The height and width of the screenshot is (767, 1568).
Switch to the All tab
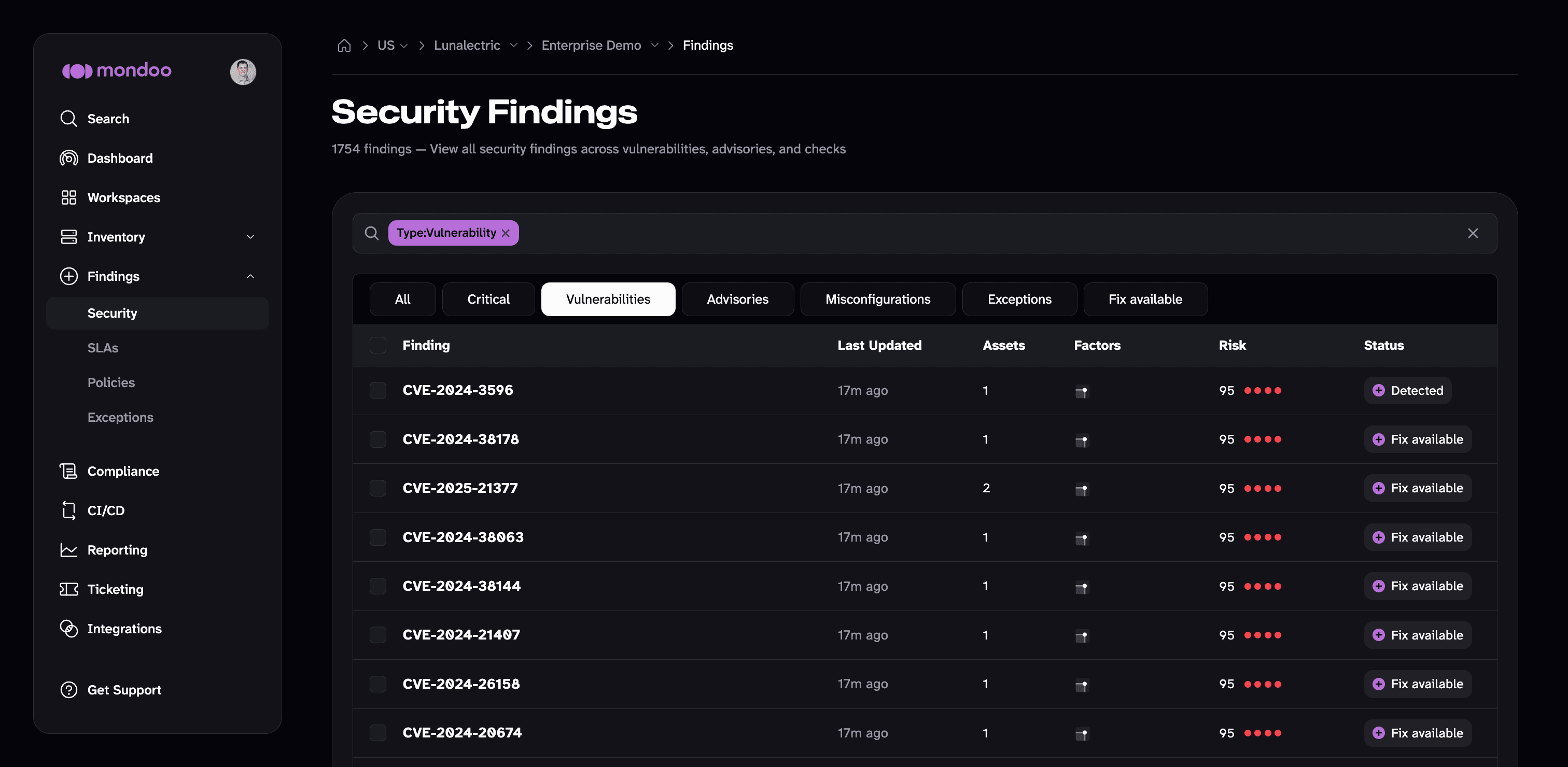(x=402, y=299)
